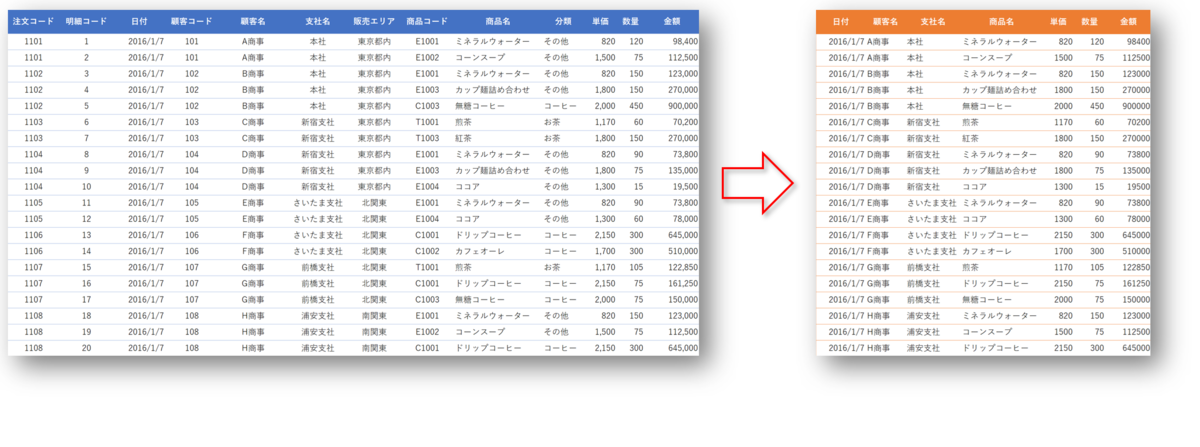Select 金額 header in blue table
This screenshot has height=447, width=1200.
click(x=673, y=21)
